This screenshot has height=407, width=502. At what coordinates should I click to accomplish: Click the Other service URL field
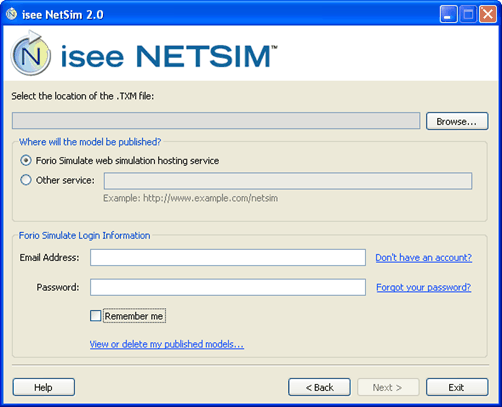288,181
